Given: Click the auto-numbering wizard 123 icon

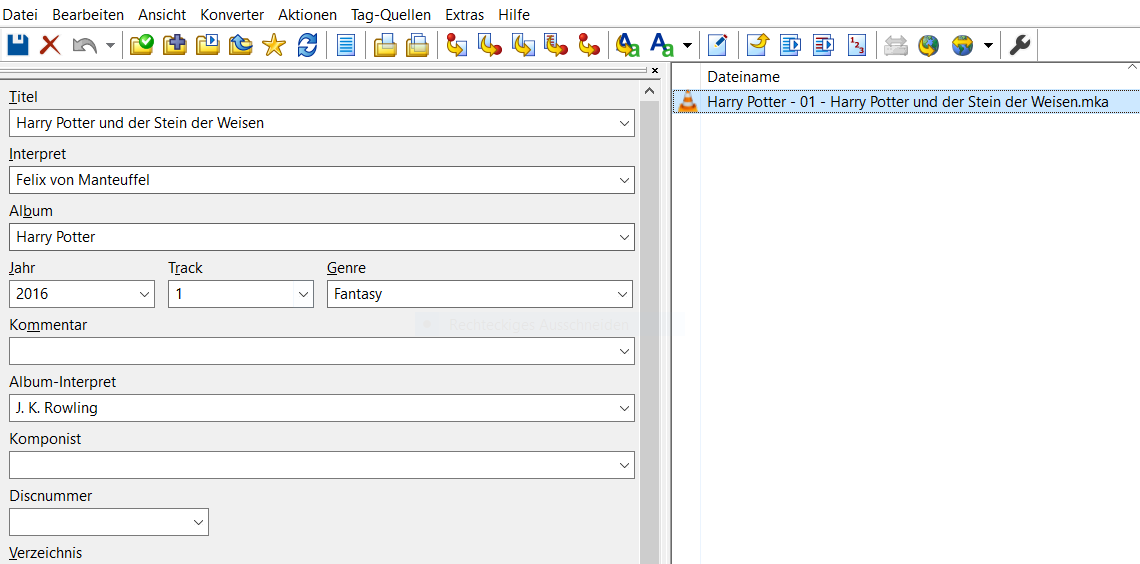Looking at the screenshot, I should pyautogui.click(x=857, y=45).
